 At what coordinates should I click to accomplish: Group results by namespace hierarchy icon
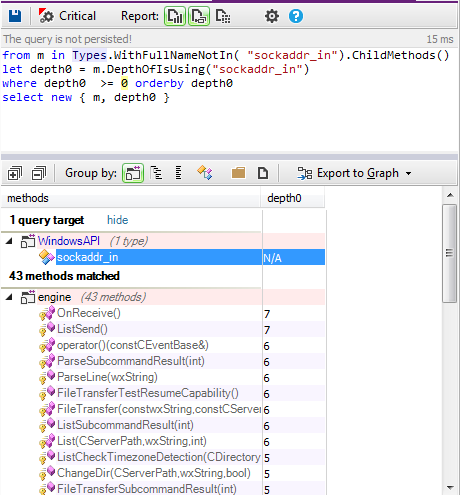pos(156,173)
